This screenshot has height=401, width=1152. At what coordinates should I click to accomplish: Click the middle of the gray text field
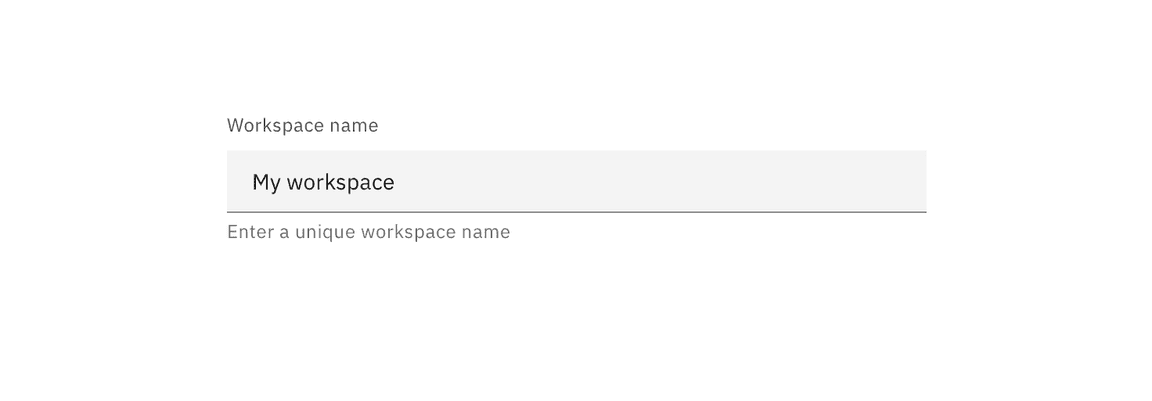576,181
